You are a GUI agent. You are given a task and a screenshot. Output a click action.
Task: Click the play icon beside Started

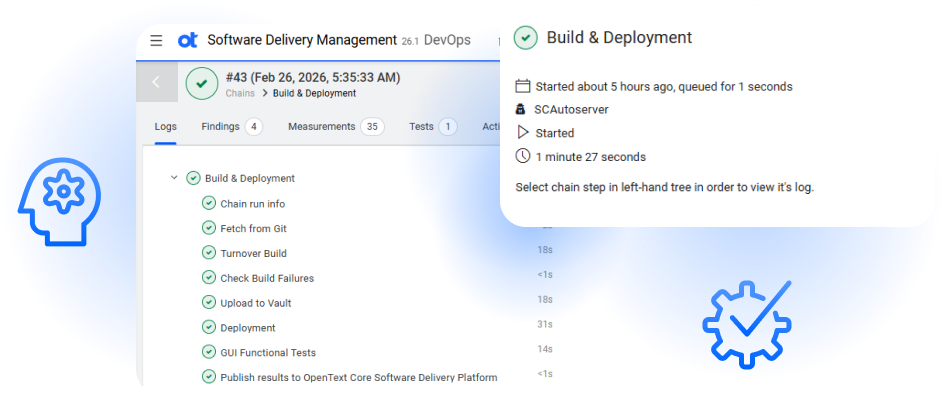pyautogui.click(x=523, y=132)
